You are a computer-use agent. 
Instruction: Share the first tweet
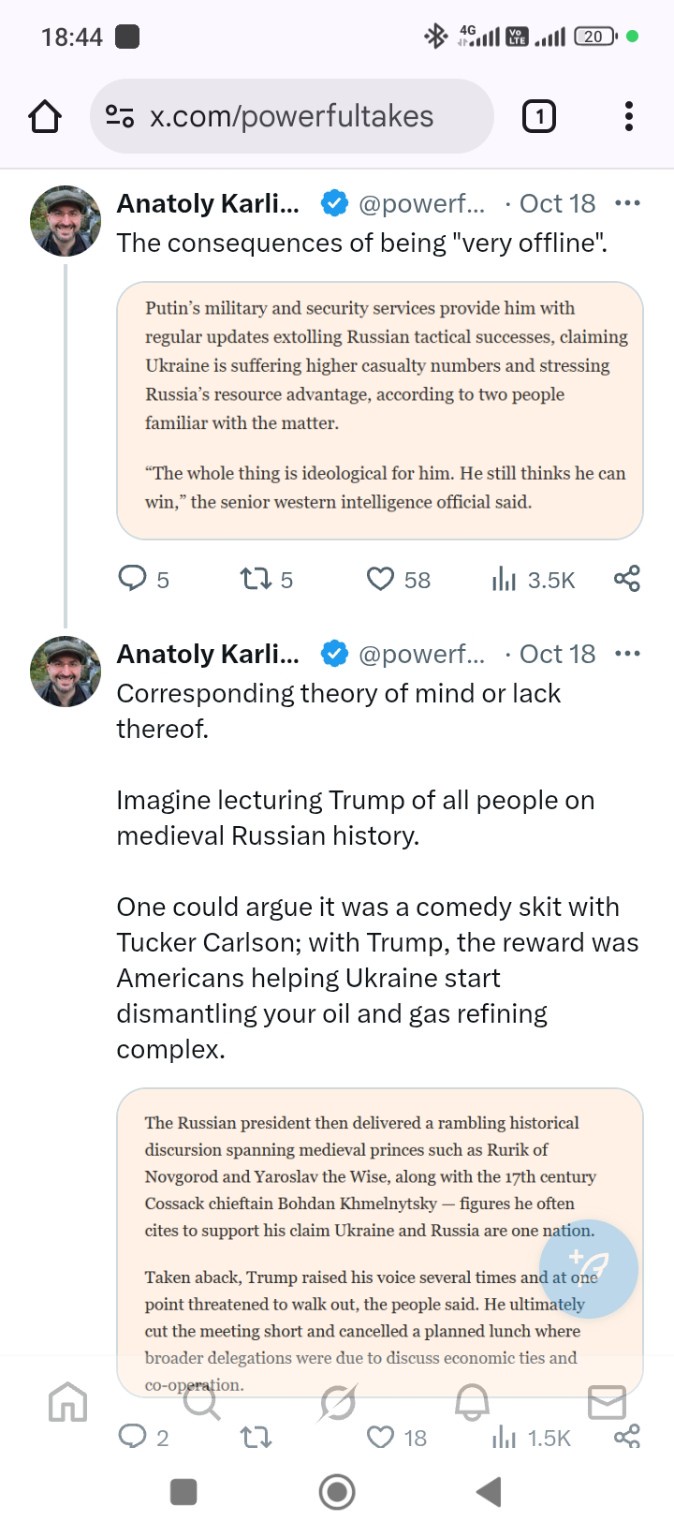pos(627,579)
